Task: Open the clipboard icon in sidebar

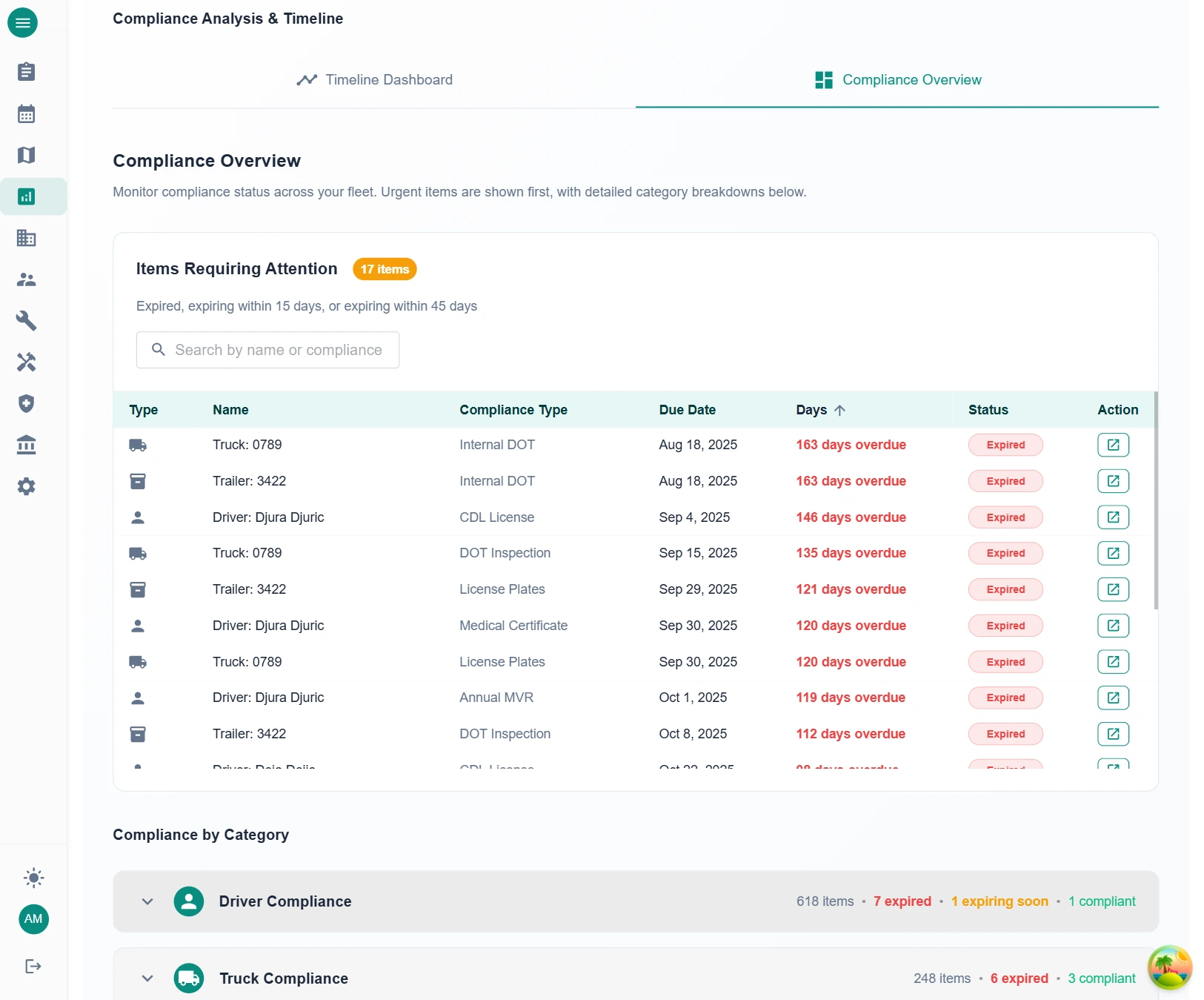Action: click(27, 72)
